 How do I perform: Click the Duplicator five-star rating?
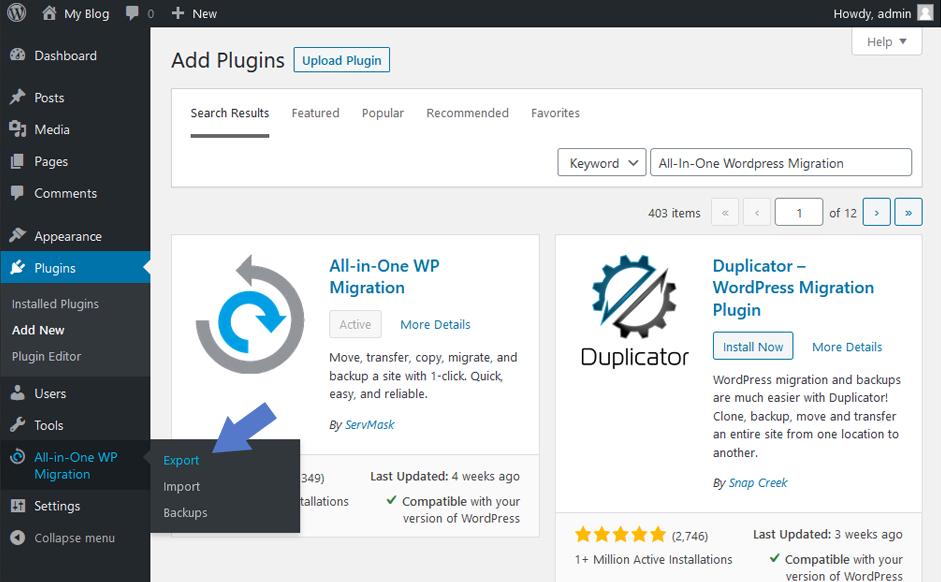pos(621,534)
